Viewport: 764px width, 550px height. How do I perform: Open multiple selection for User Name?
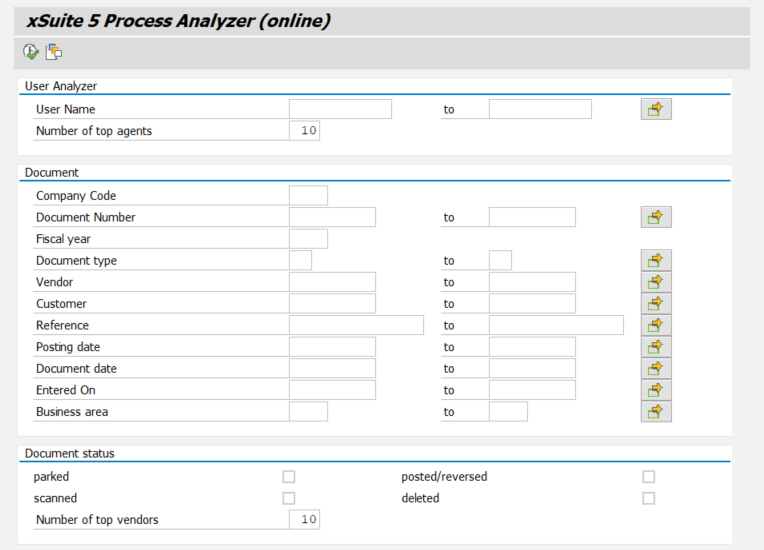pos(656,109)
